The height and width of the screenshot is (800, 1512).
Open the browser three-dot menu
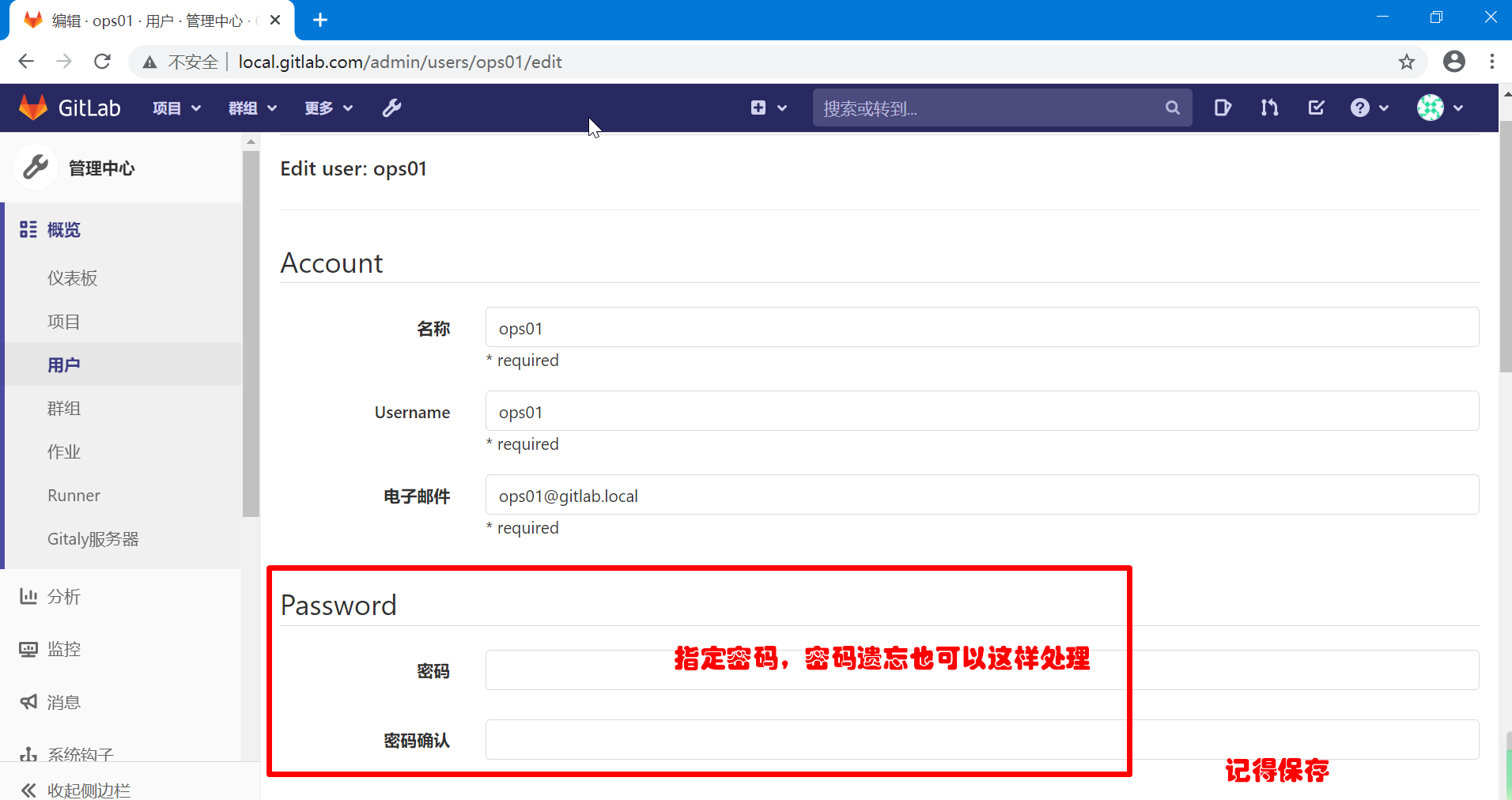[1492, 62]
